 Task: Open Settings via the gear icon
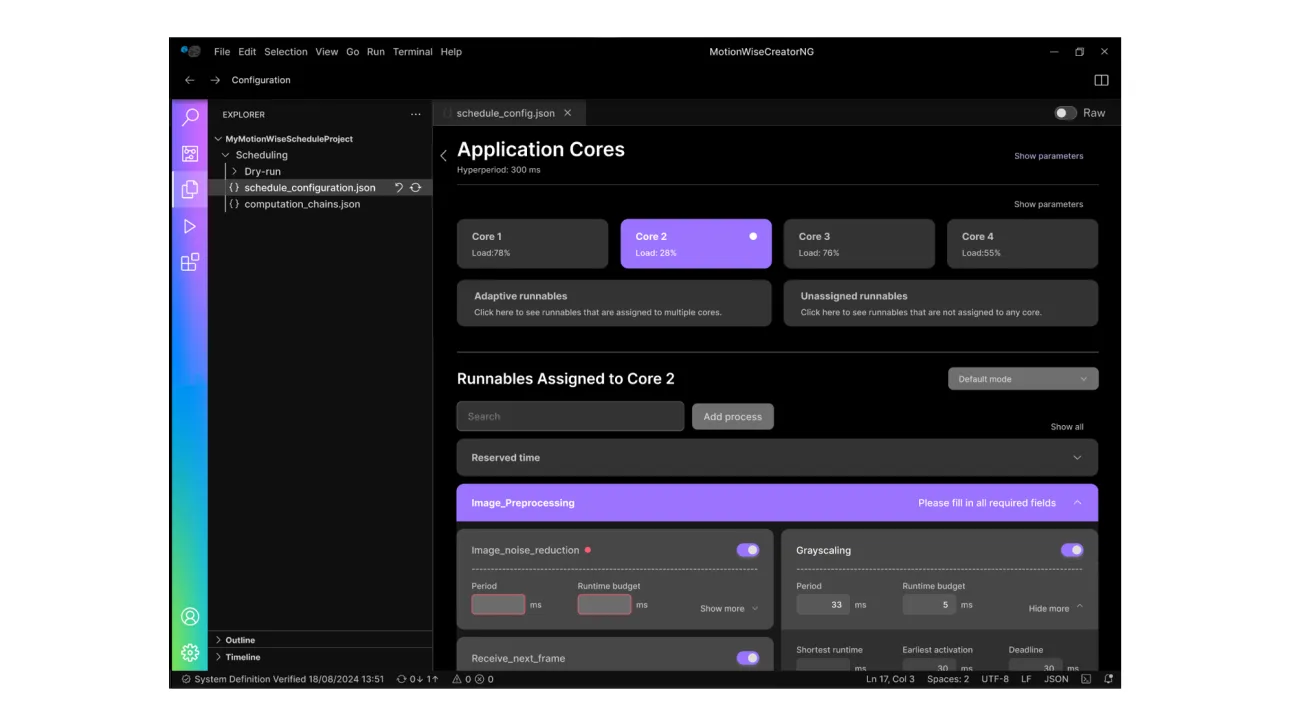click(x=190, y=652)
